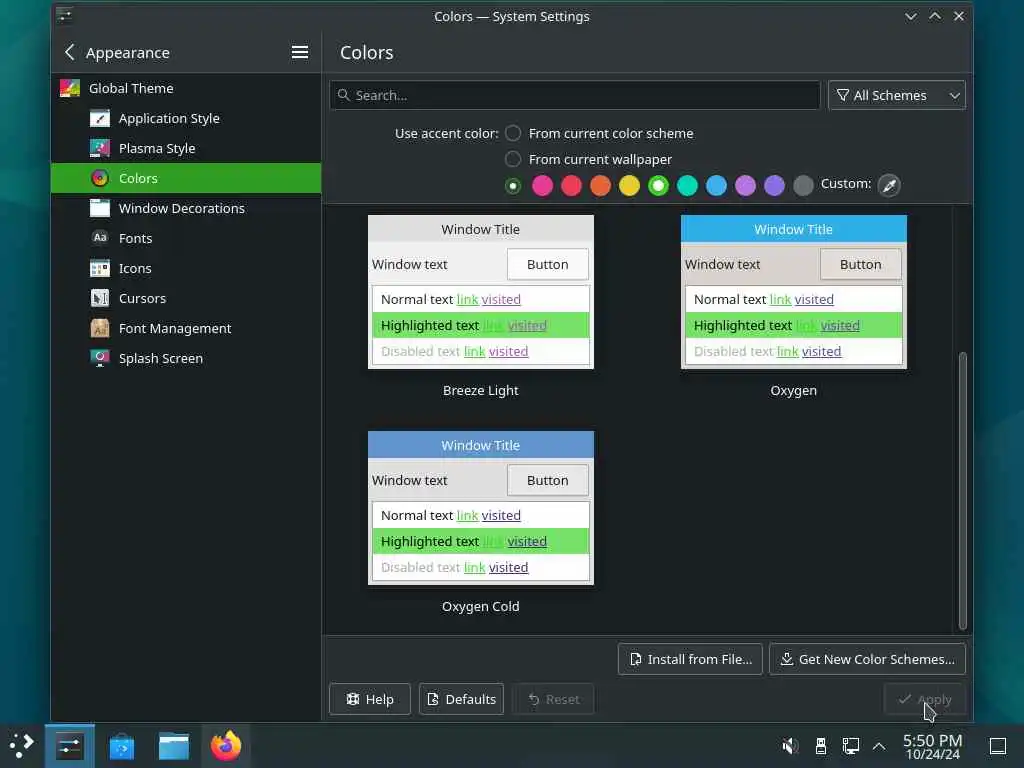Open the window menu icon in titlebar
This screenshot has width=1024, height=768.
[x=65, y=16]
